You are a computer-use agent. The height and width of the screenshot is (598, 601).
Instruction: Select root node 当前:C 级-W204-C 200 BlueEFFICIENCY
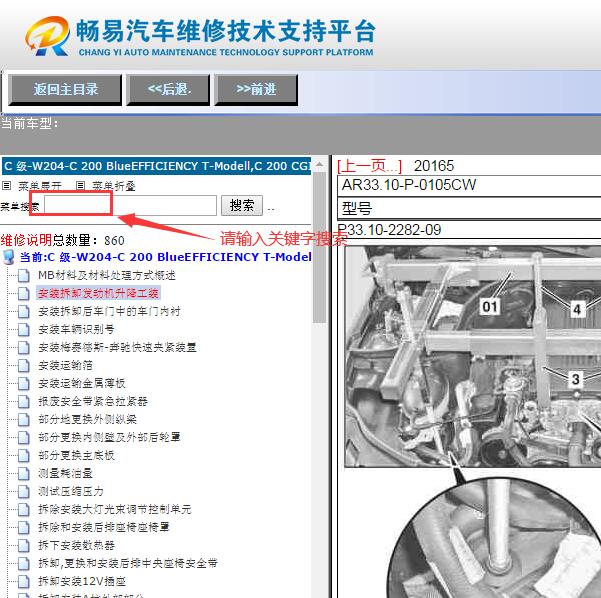click(x=165, y=257)
